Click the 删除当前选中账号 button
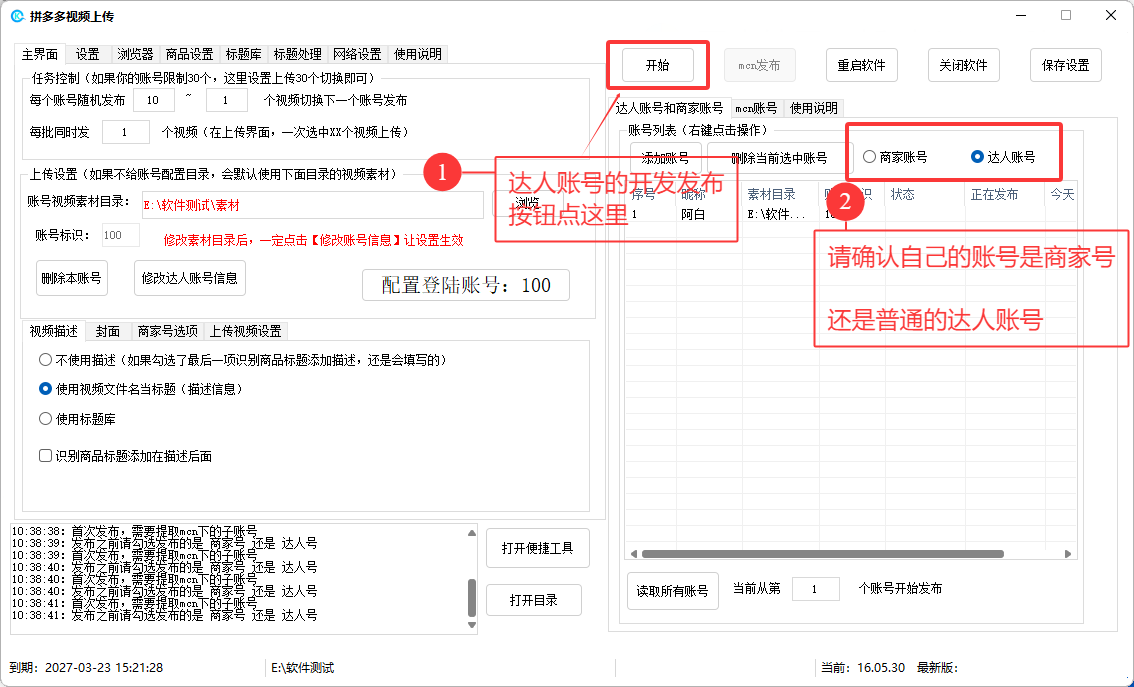This screenshot has height=687, width=1134. [x=778, y=158]
